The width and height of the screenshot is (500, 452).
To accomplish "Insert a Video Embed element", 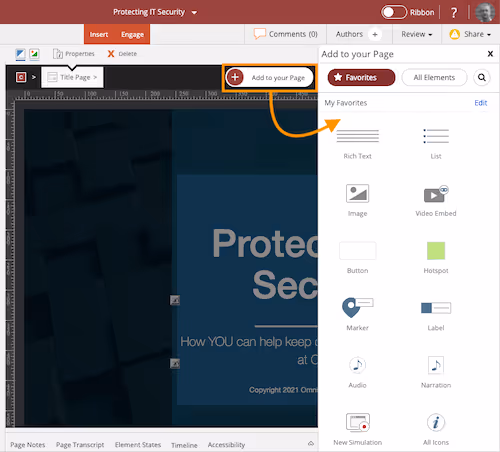I will click(436, 200).
